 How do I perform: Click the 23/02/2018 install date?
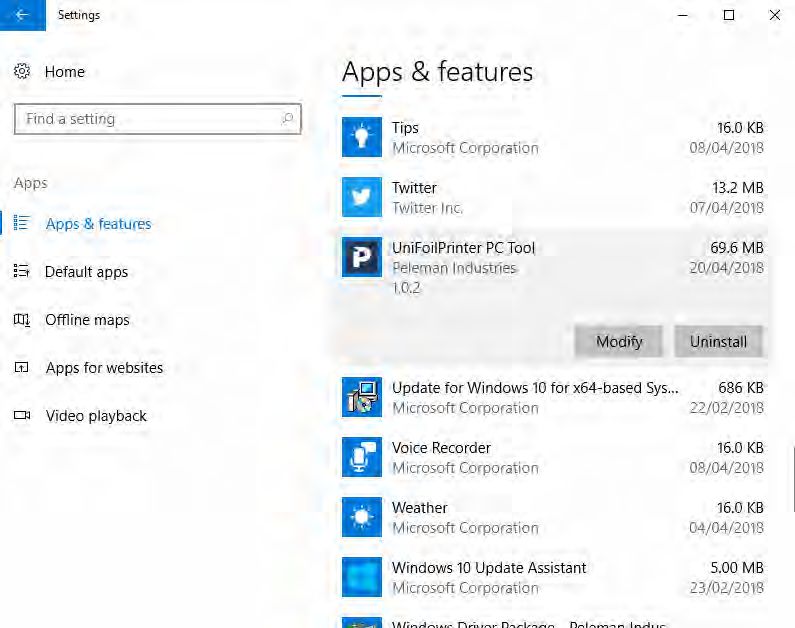(x=727, y=588)
